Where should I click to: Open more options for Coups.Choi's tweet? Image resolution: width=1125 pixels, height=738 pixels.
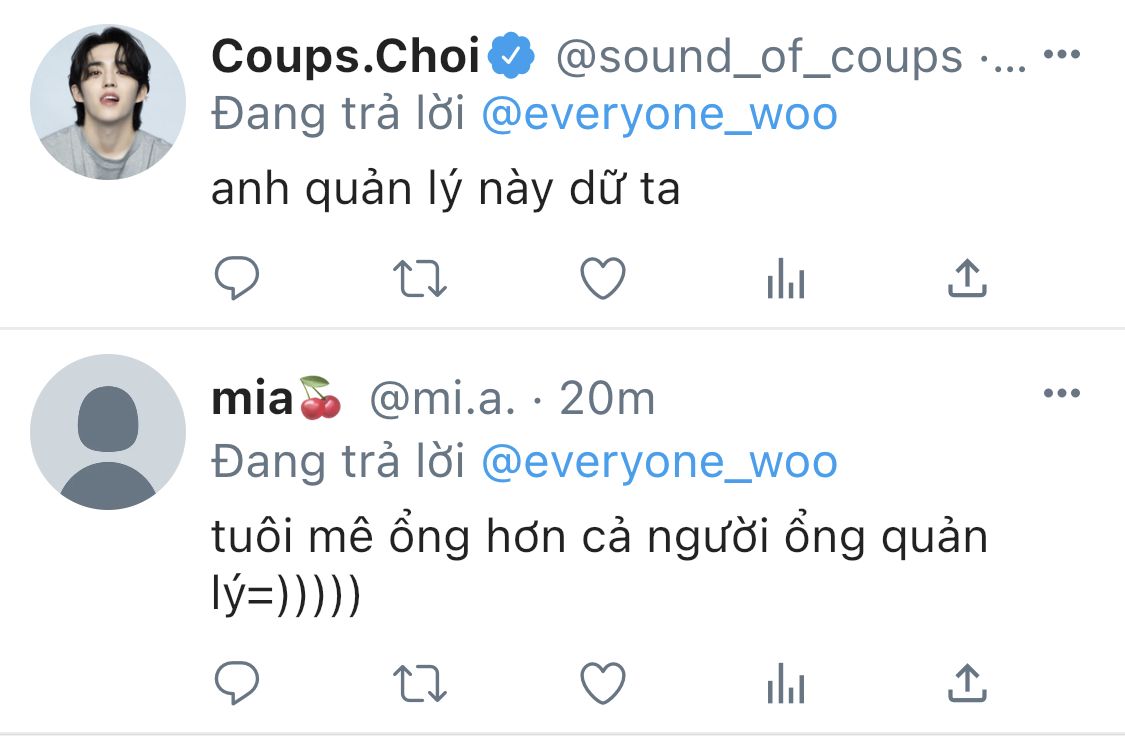point(1062,55)
